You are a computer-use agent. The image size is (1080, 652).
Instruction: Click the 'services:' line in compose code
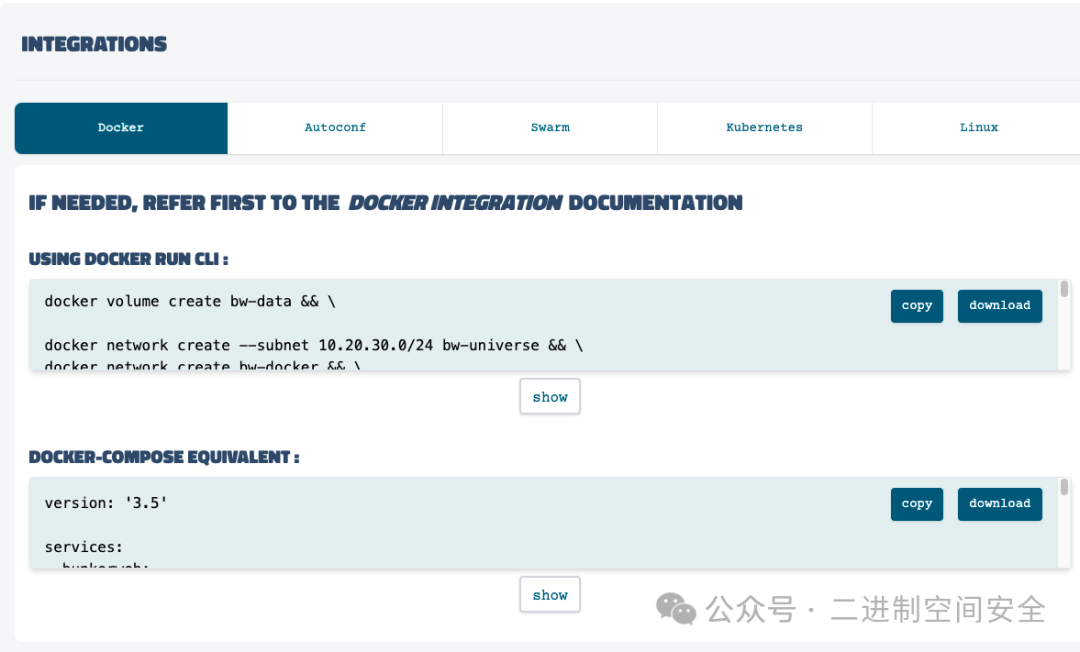click(x=84, y=547)
